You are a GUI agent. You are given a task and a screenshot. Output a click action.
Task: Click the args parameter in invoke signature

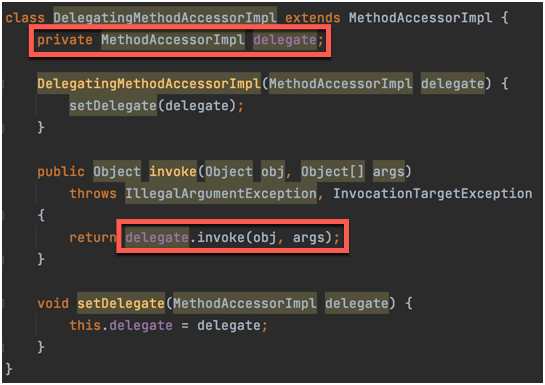[x=389, y=171]
